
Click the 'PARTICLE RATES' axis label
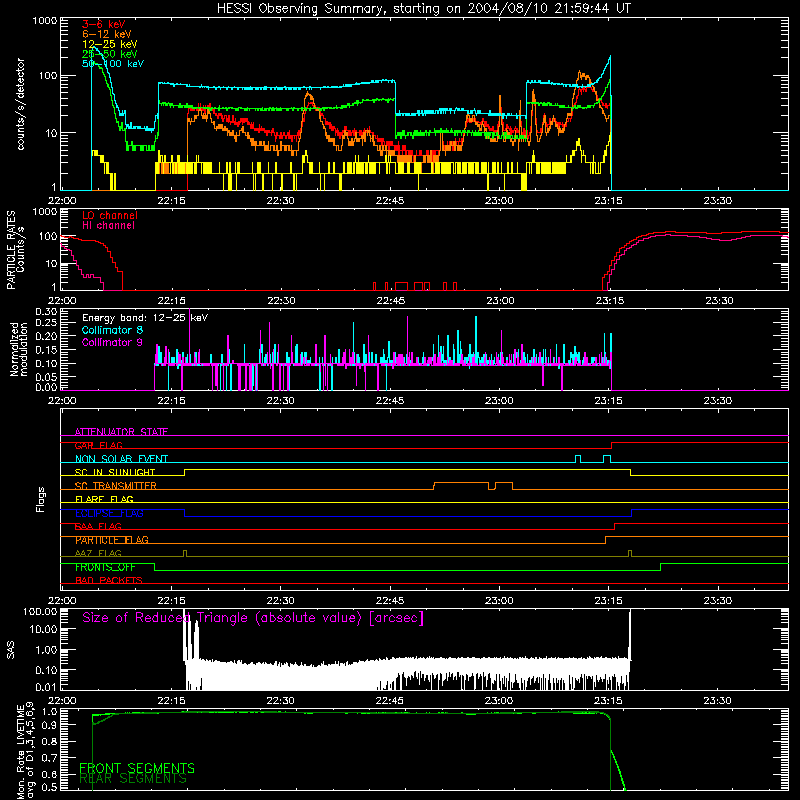[x=11, y=250]
